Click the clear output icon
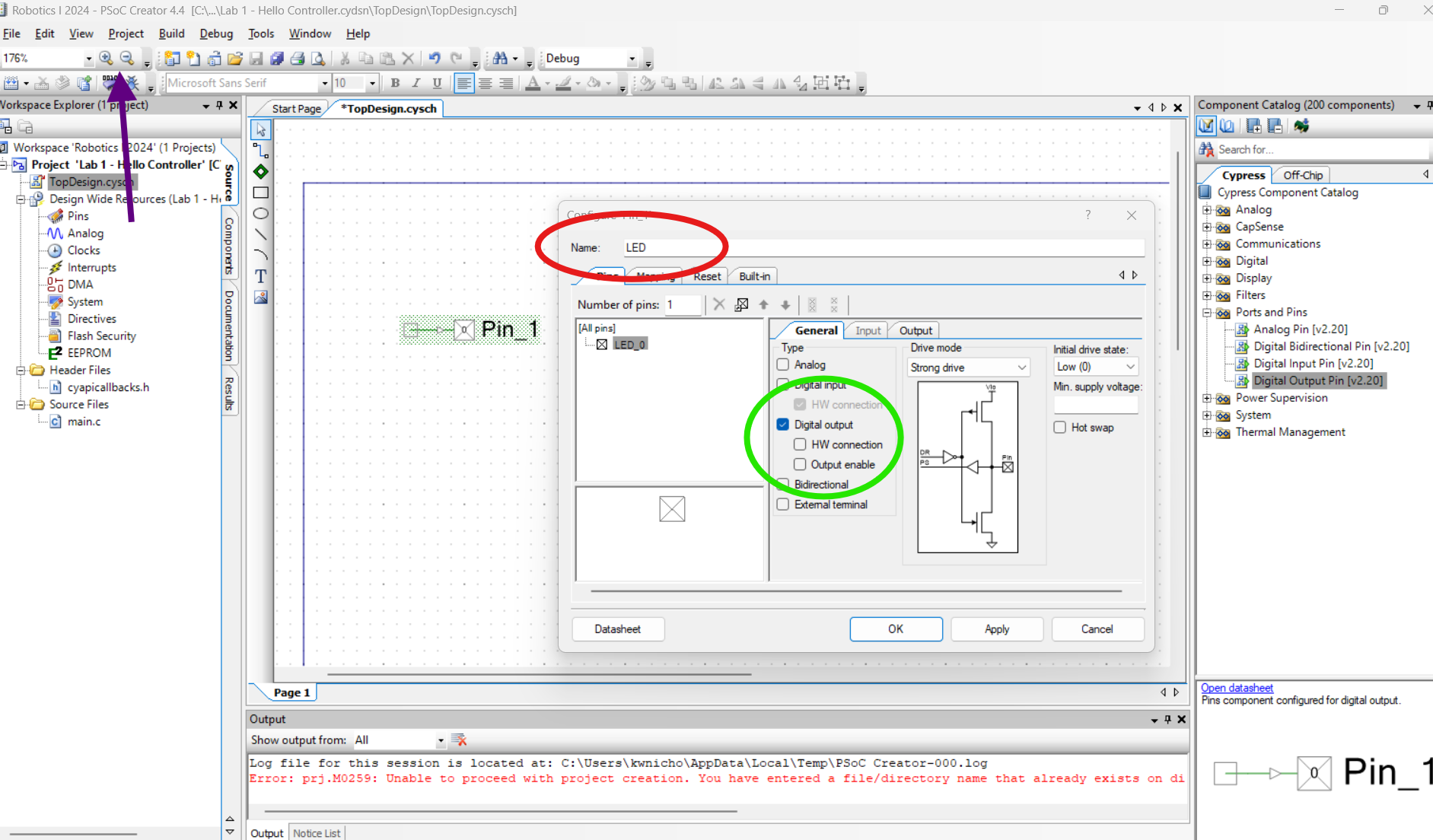1433x840 pixels. (459, 740)
